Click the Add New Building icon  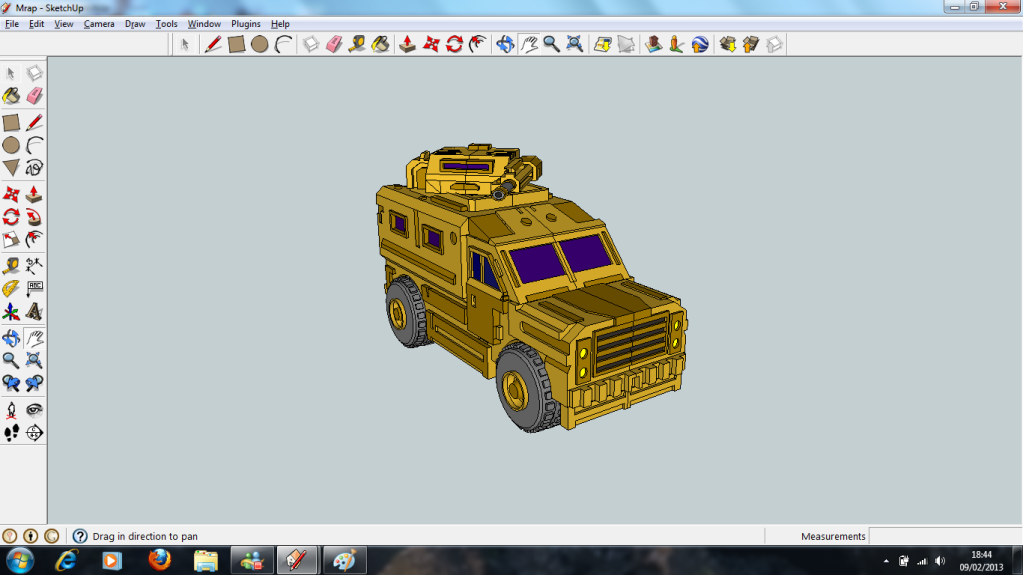pos(653,44)
